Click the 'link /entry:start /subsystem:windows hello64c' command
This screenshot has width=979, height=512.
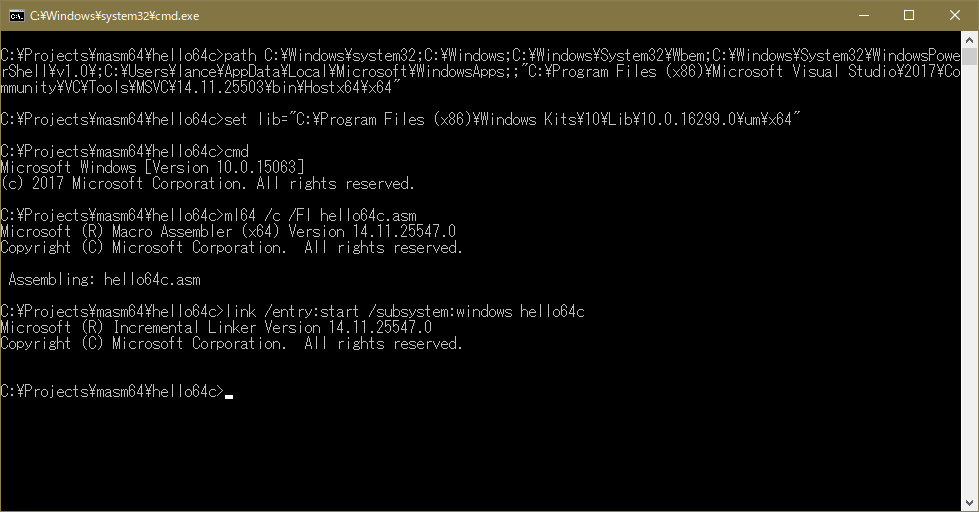[x=405, y=311]
